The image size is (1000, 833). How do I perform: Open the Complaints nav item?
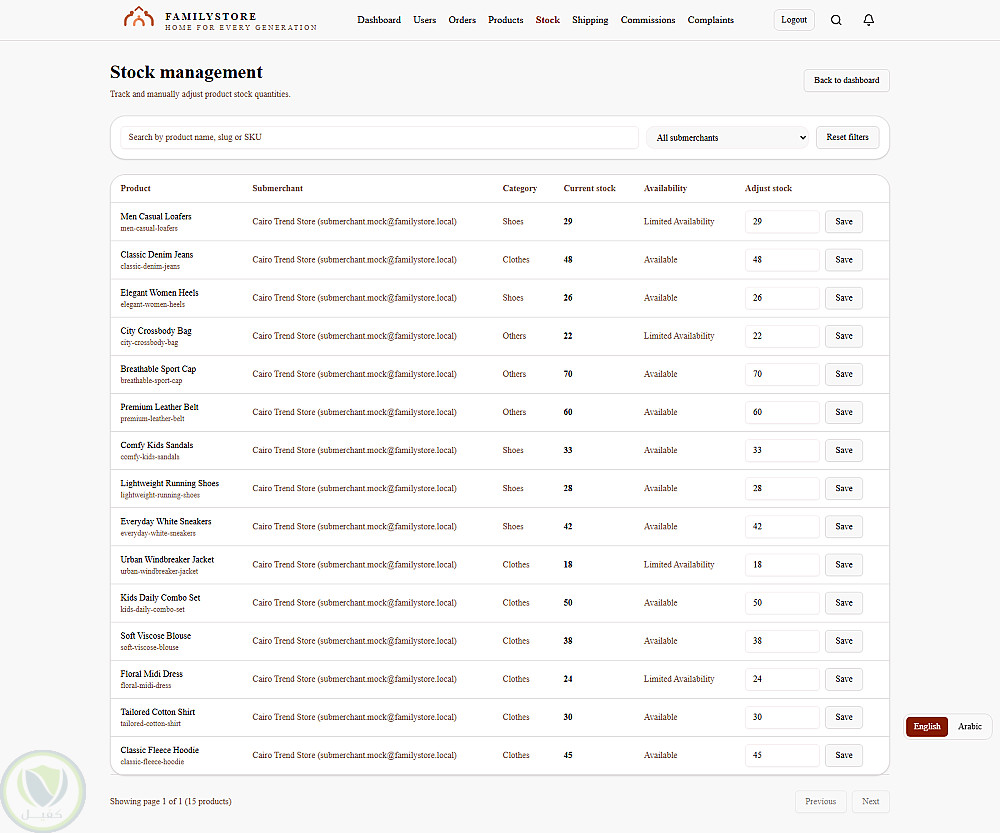tap(710, 20)
